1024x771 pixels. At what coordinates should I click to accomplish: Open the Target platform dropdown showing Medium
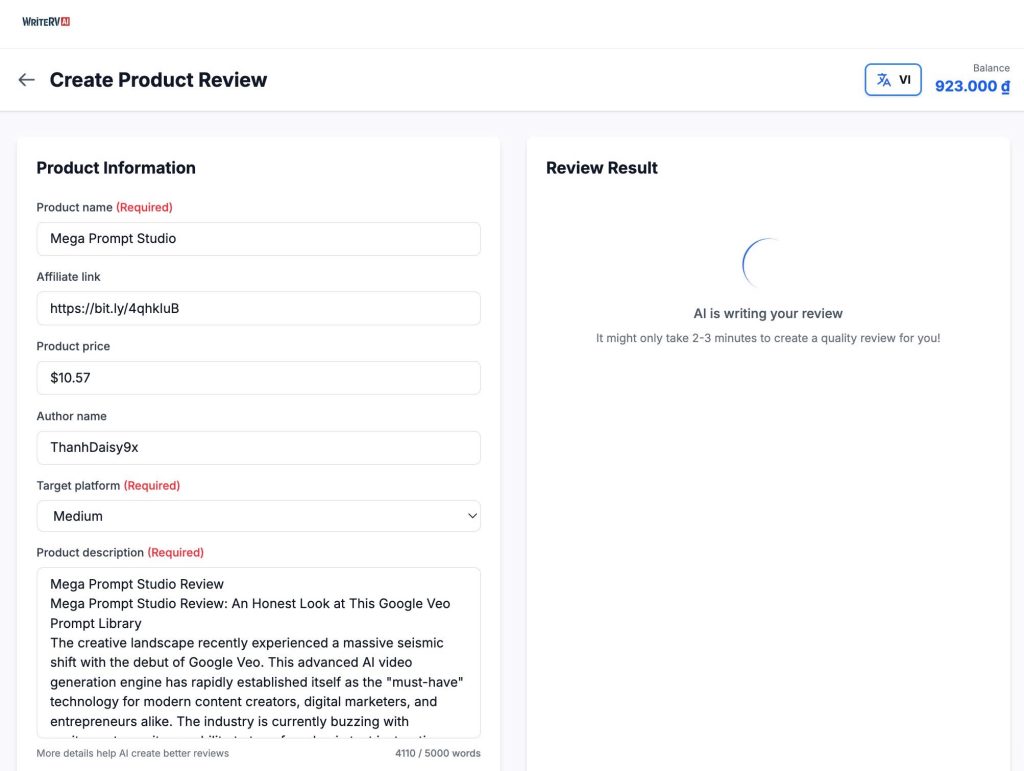(x=258, y=516)
